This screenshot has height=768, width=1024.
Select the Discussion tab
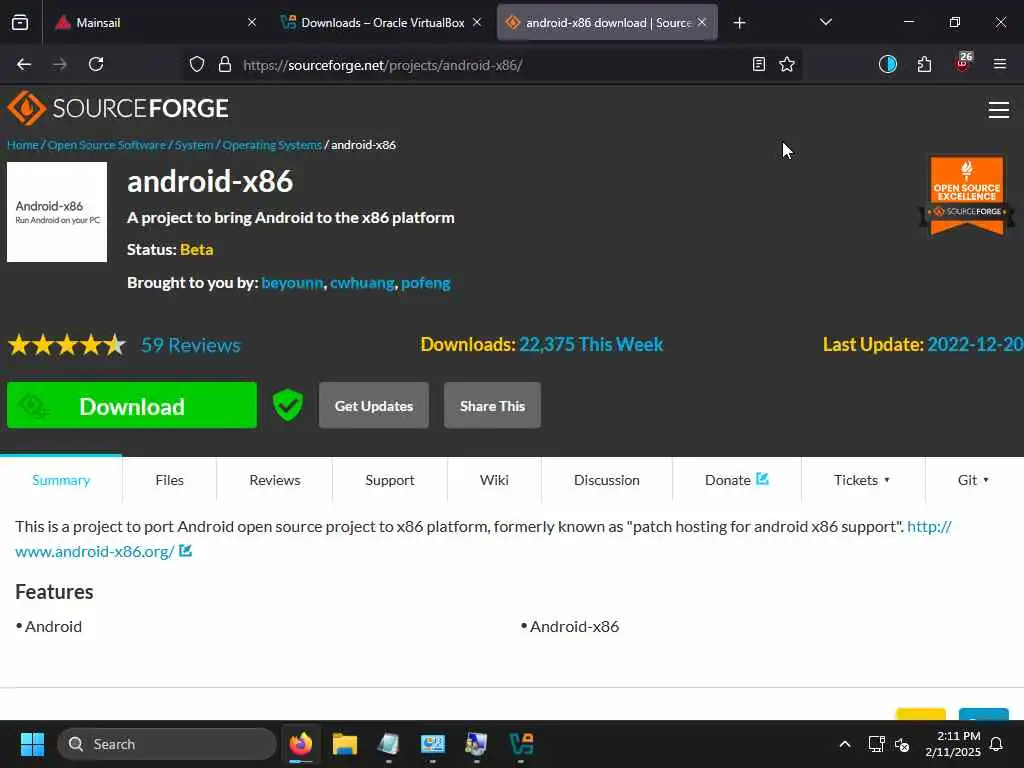pos(607,480)
